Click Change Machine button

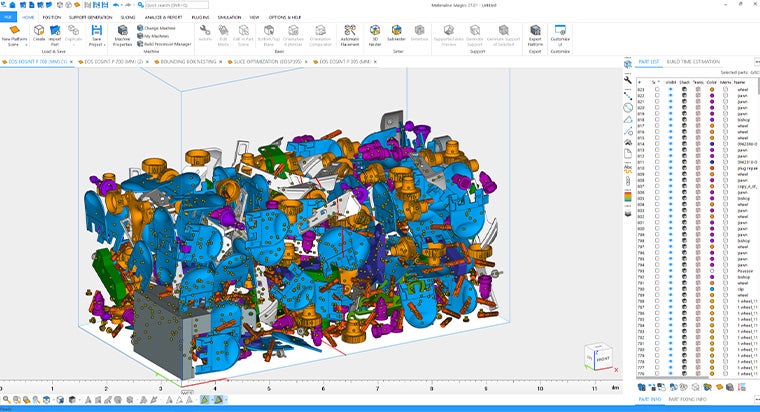tap(156, 28)
